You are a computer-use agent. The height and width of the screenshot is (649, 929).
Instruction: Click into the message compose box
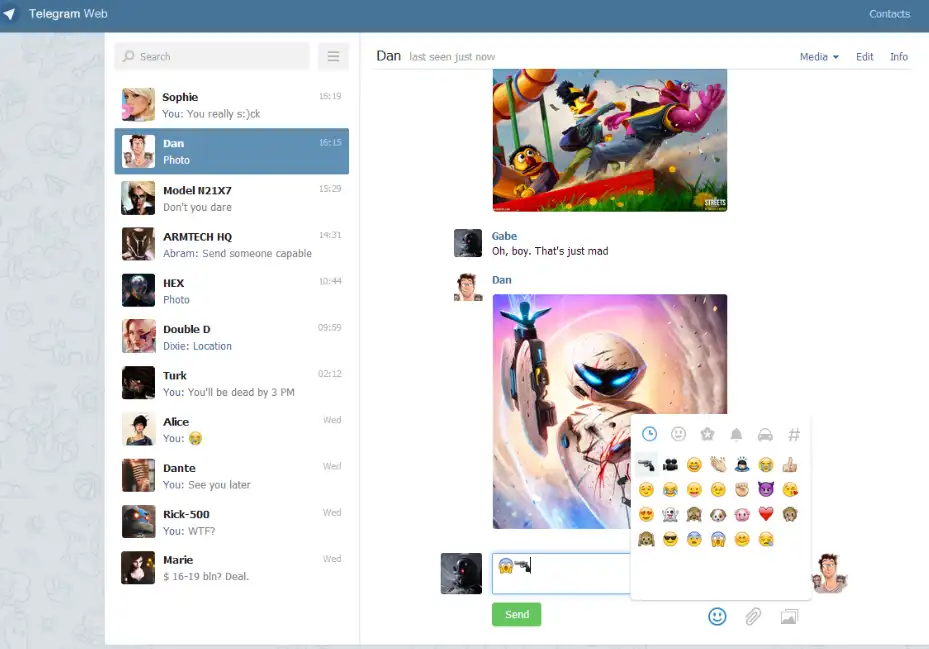tap(561, 573)
